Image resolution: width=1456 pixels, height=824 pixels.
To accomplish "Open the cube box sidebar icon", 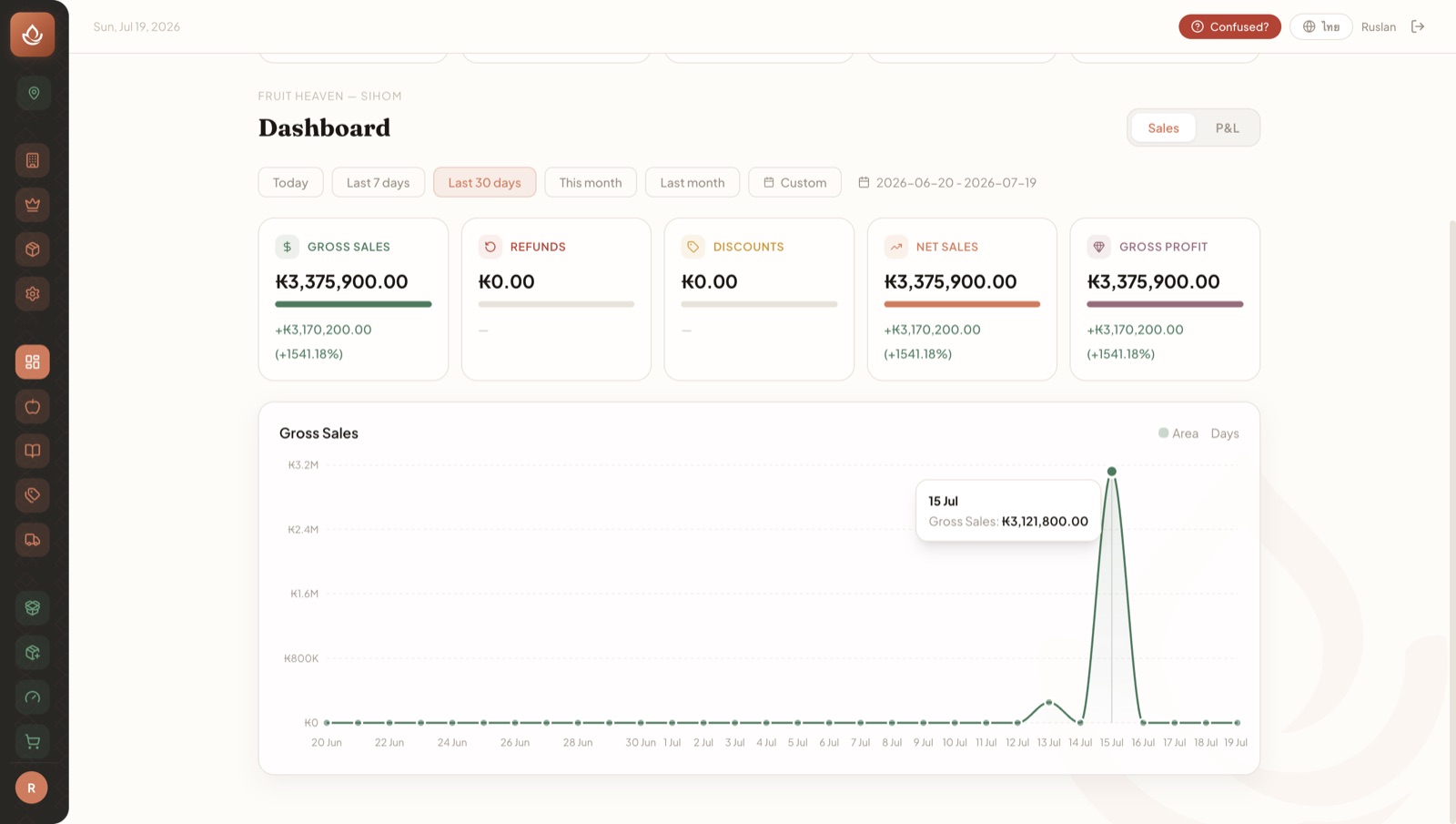I will pyautogui.click(x=33, y=249).
